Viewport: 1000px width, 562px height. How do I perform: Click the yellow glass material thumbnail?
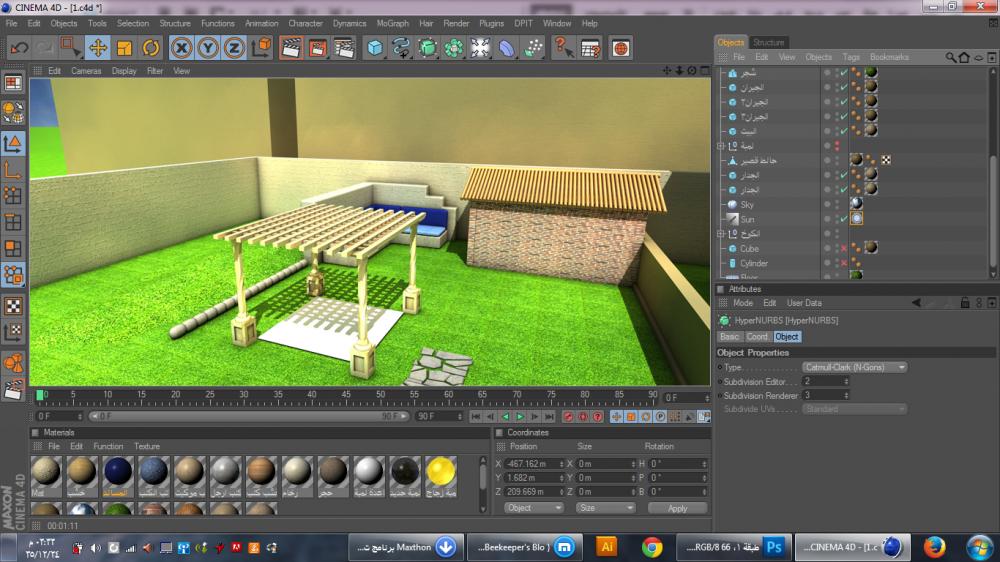click(441, 473)
